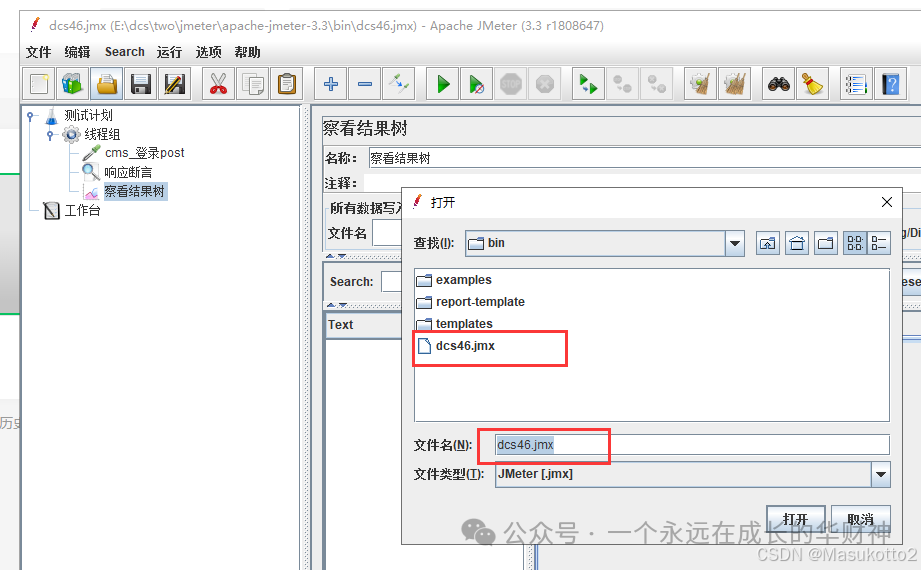Screen dimensions: 921x570
Task: Click the Save As pencil-disk icon
Action: tap(175, 84)
